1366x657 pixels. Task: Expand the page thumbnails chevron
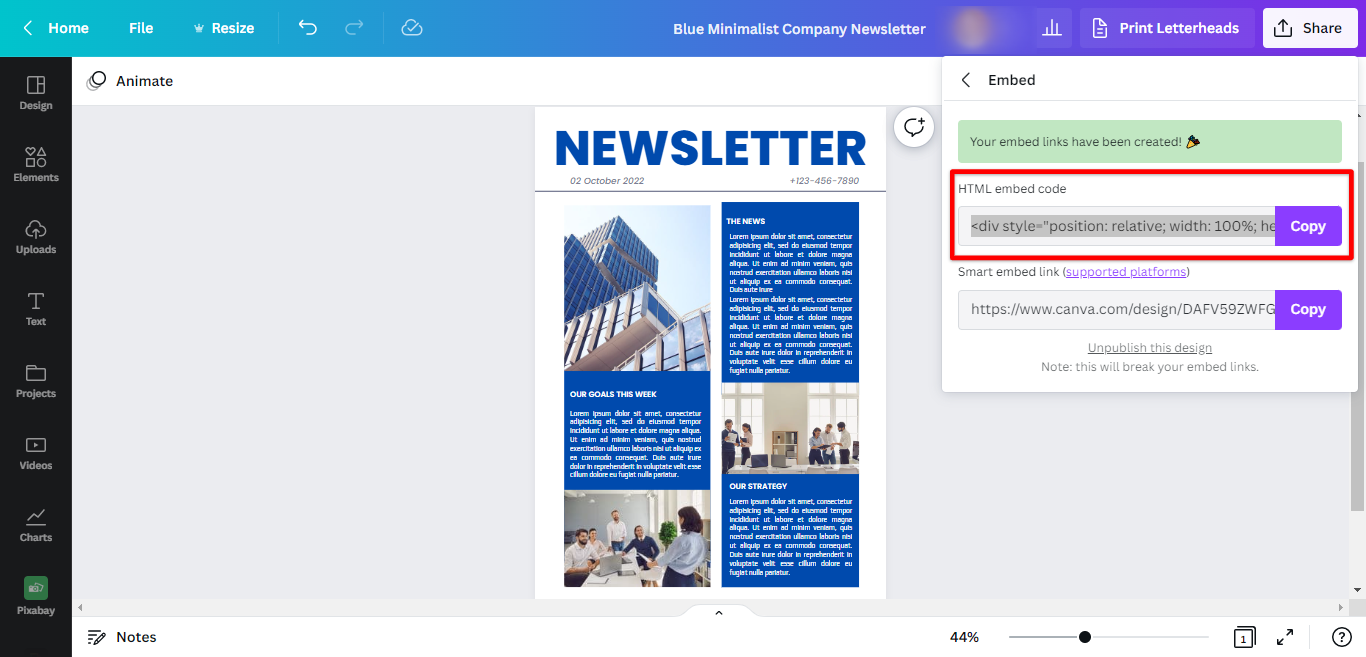[x=718, y=611]
